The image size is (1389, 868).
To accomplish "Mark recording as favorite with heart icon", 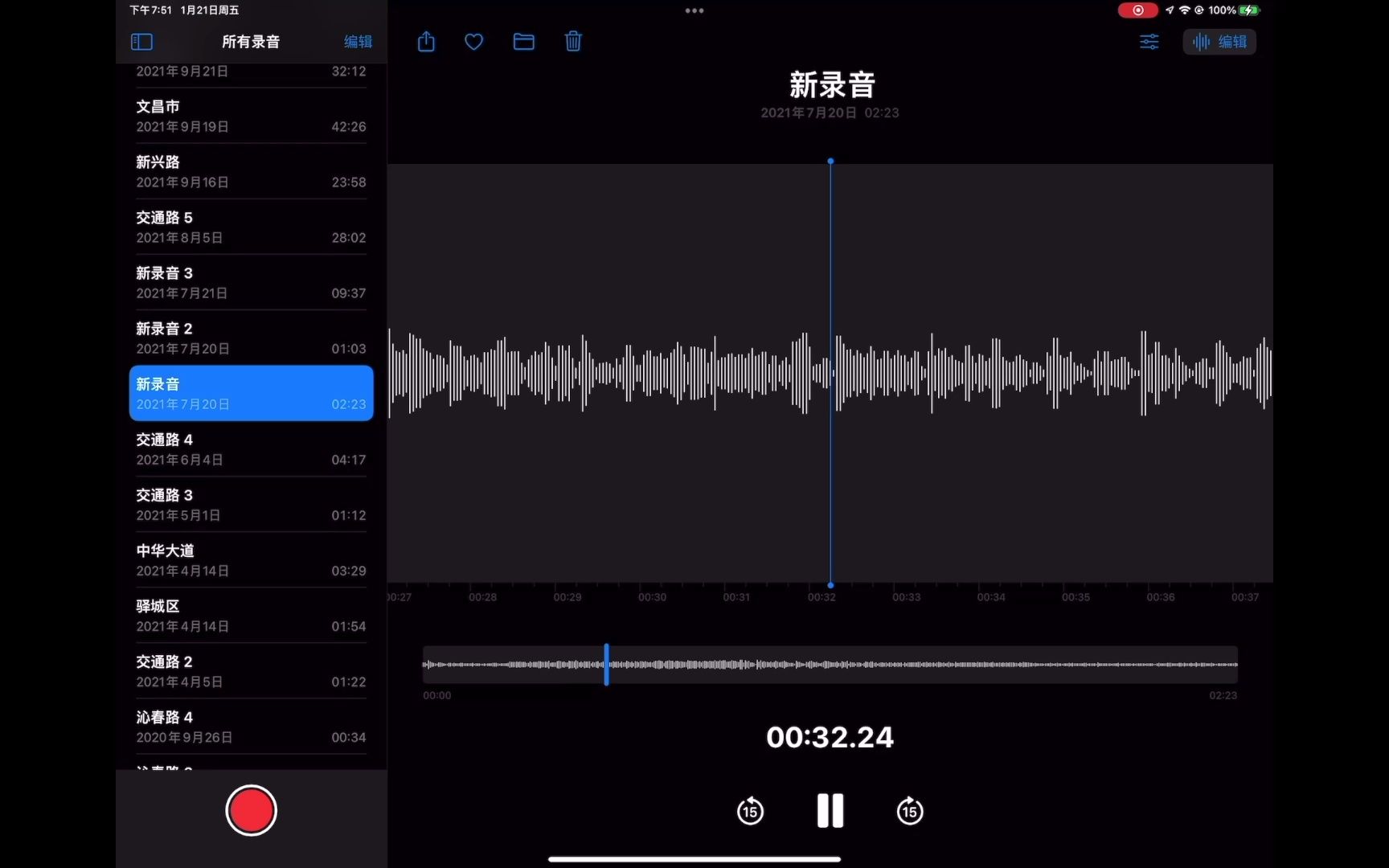I will (x=474, y=42).
